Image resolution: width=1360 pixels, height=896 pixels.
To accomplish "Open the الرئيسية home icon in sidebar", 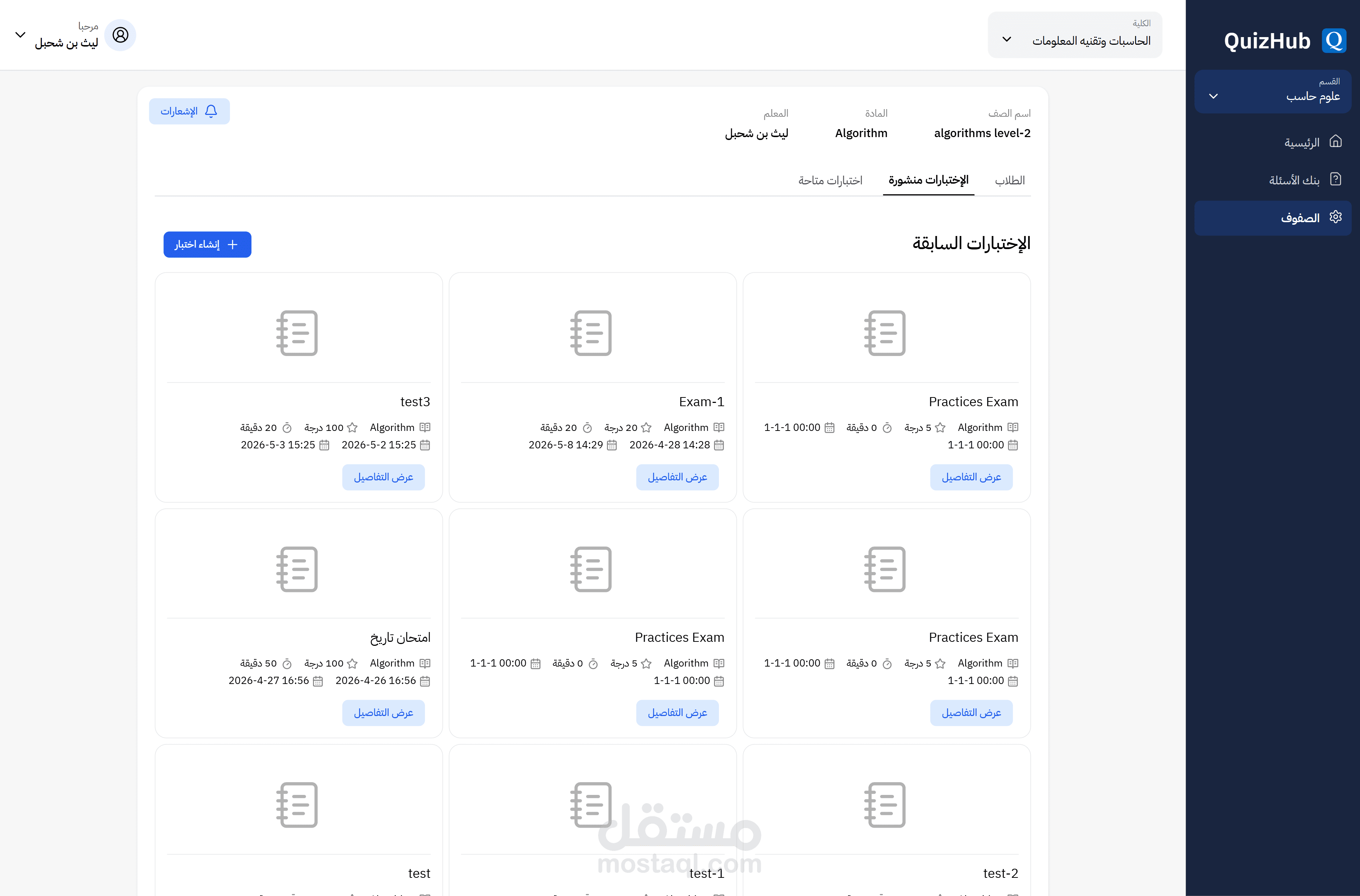I will click(1335, 141).
